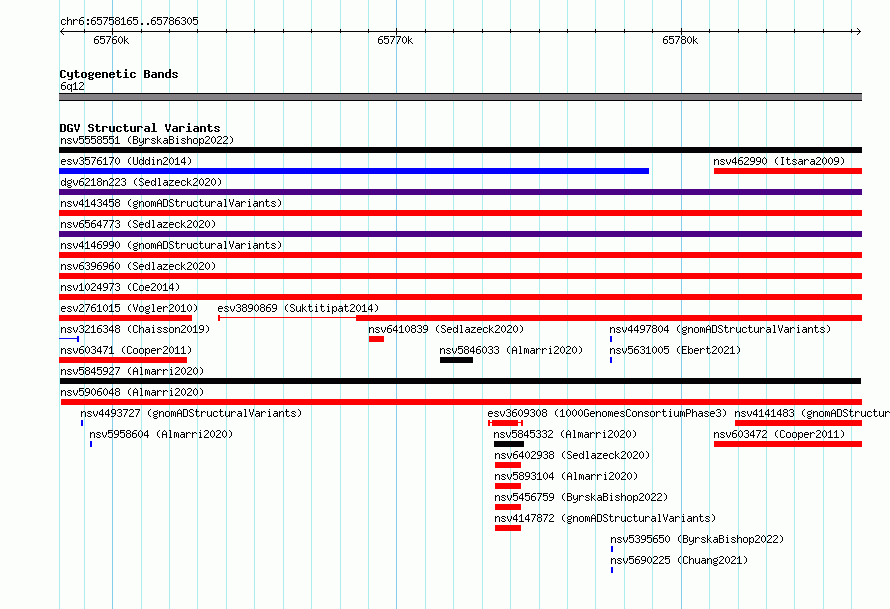The image size is (890, 609).
Task: Open nsv4497804 (gnomADStructuralVariants) label
Action: point(720,329)
